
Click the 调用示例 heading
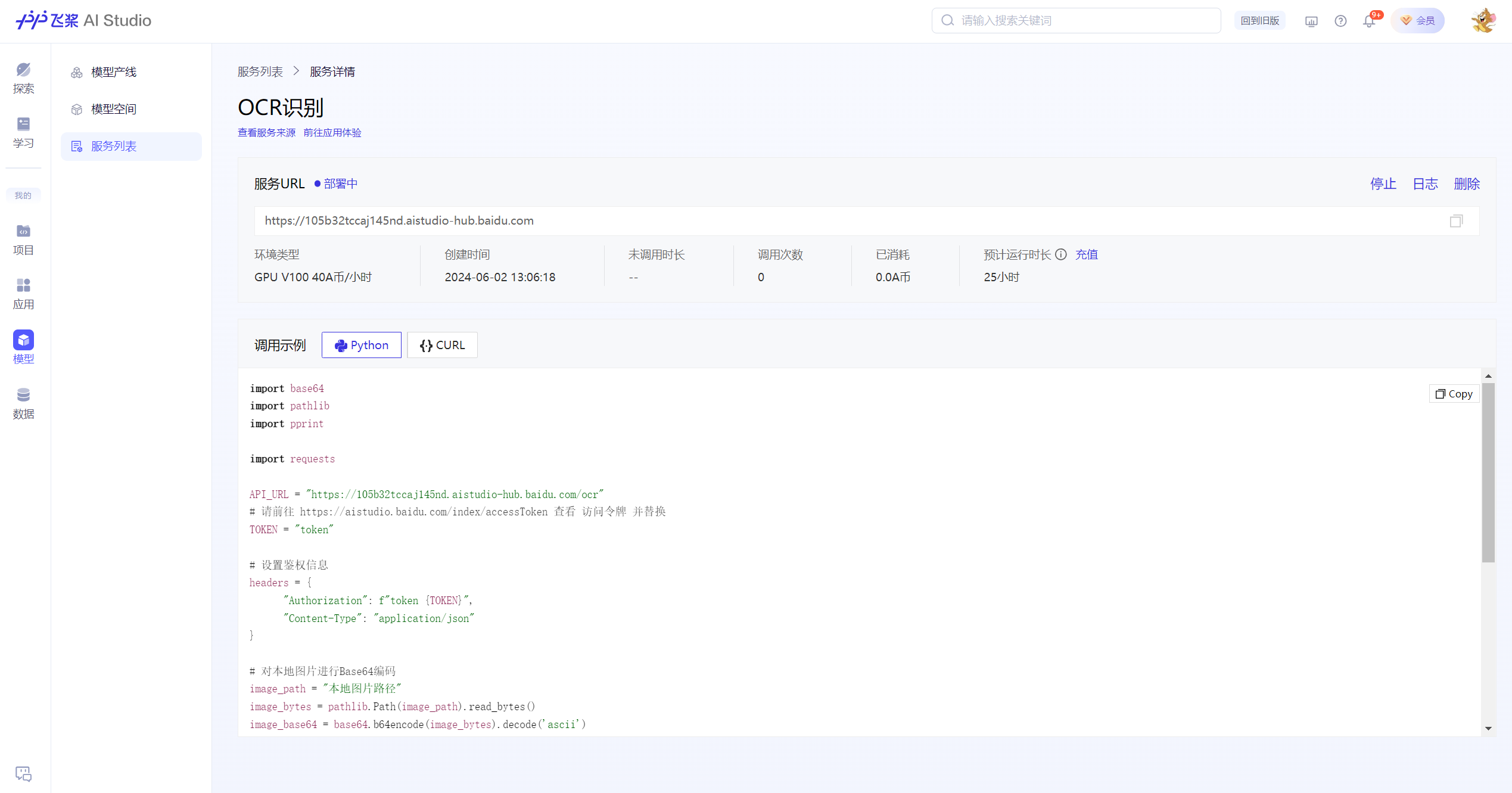tap(280, 345)
